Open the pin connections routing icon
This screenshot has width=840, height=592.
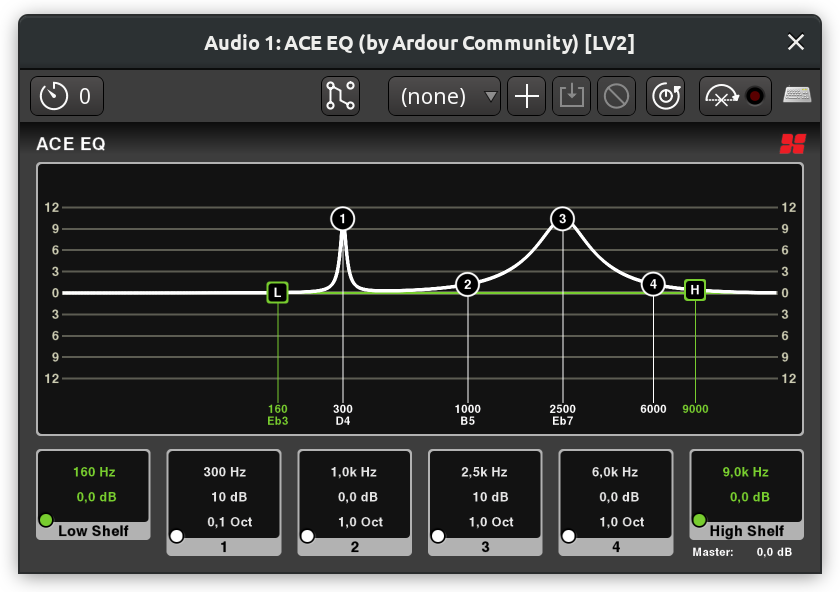[340, 96]
